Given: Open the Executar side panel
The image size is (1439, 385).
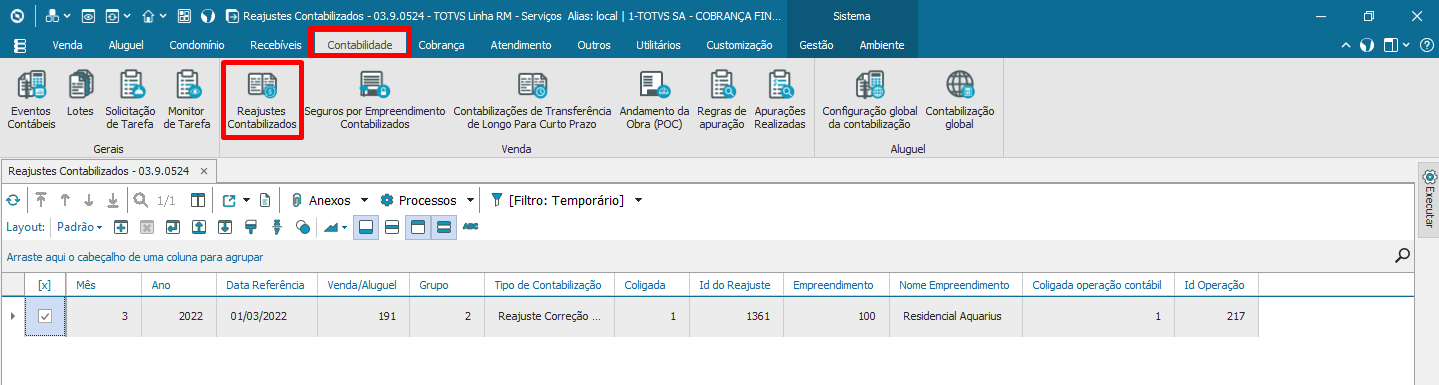Looking at the screenshot, I should pyautogui.click(x=1429, y=201).
